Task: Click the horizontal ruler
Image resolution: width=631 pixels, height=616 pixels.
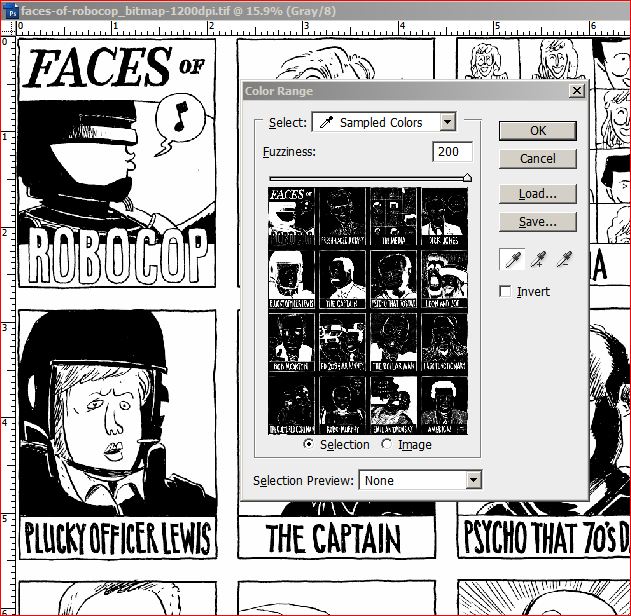Action: 323,28
